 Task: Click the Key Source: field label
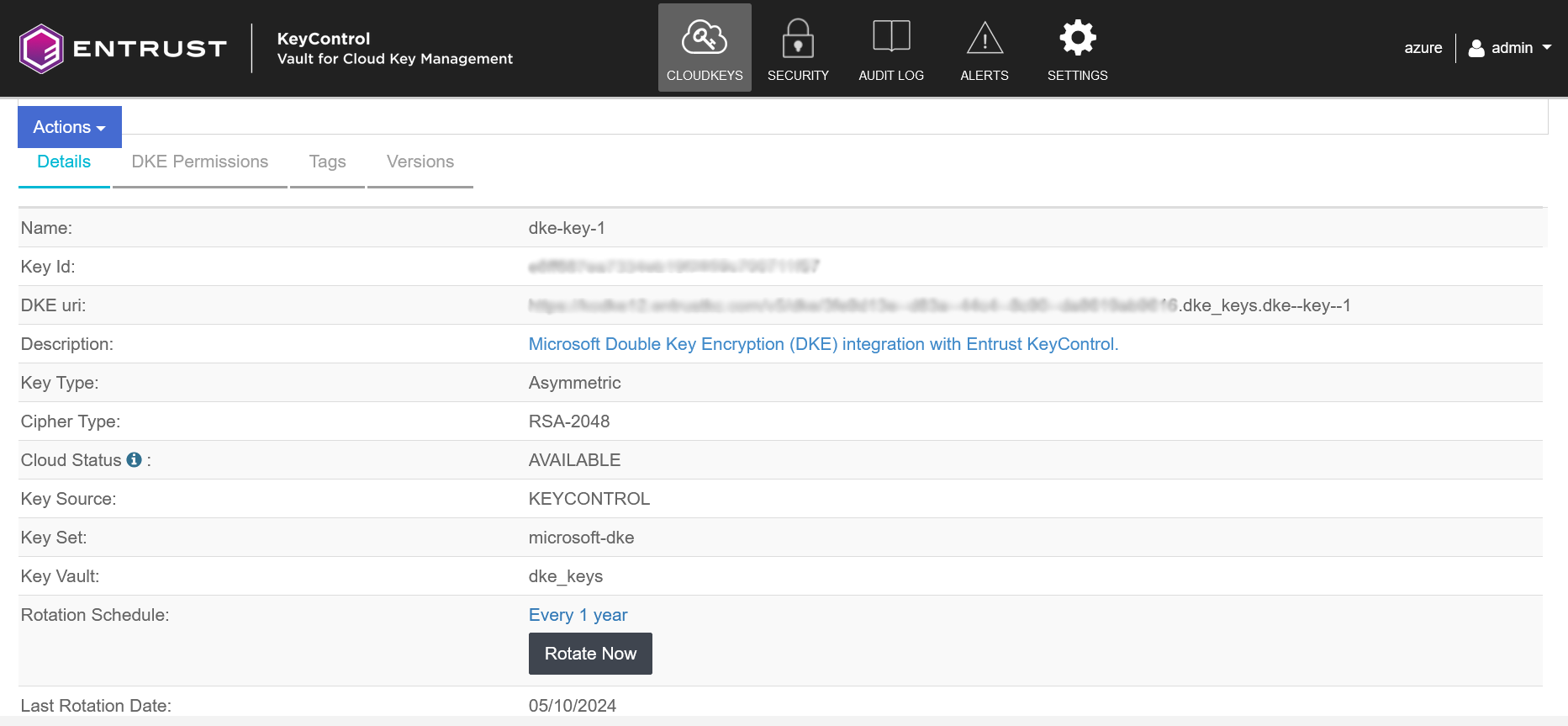pyautogui.click(x=68, y=499)
